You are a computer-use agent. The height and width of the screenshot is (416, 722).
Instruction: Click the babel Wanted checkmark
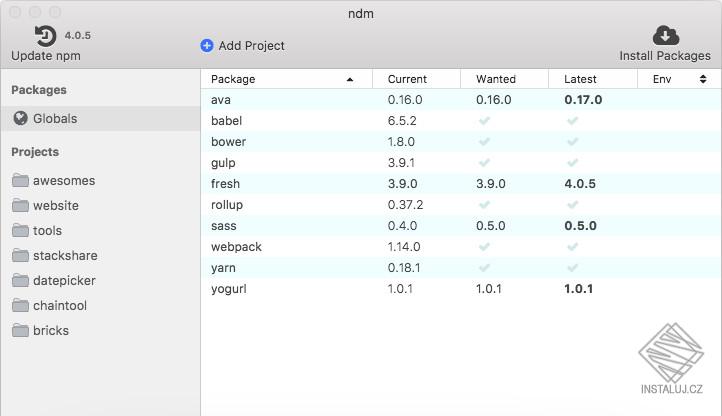coord(485,121)
